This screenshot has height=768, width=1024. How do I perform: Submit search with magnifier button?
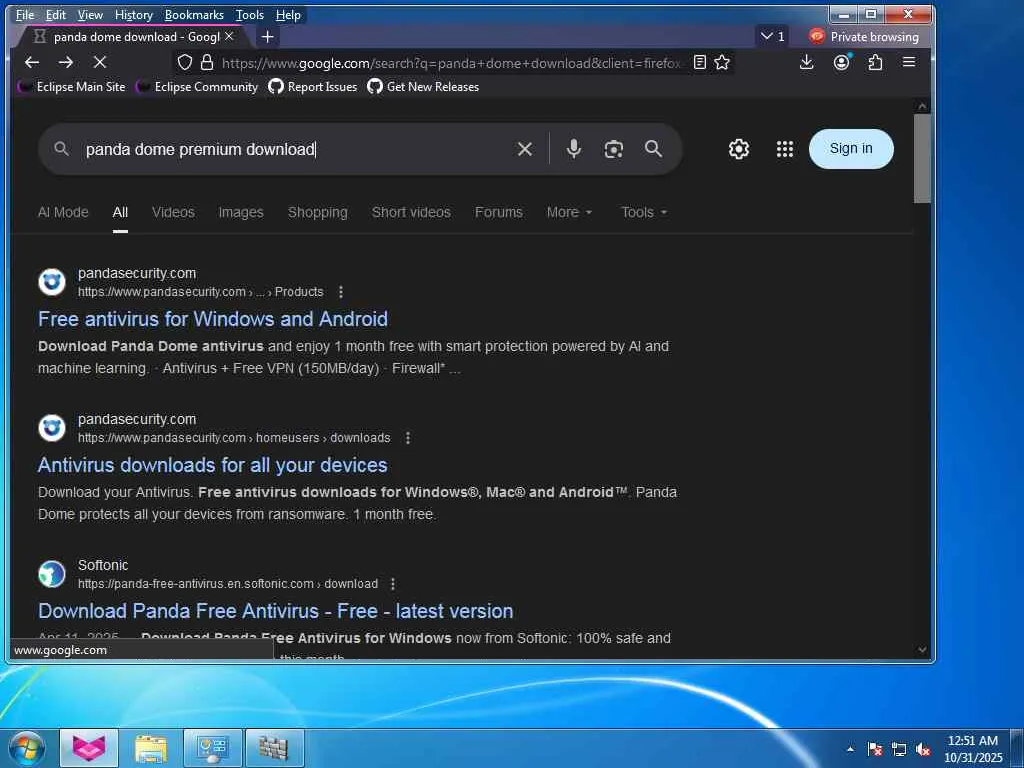click(x=653, y=149)
